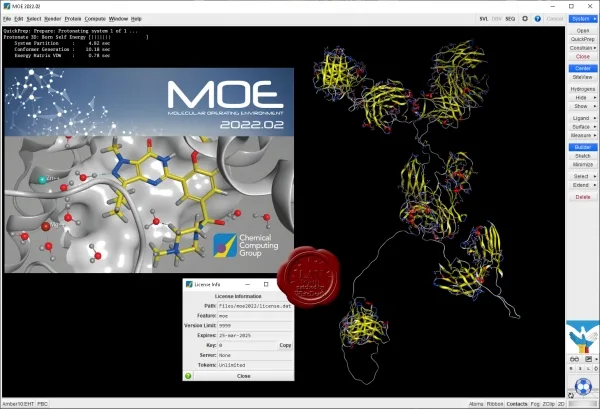Click the MOE icon in License Info title bar
Image resolution: width=600 pixels, height=409 pixels.
click(x=189, y=284)
